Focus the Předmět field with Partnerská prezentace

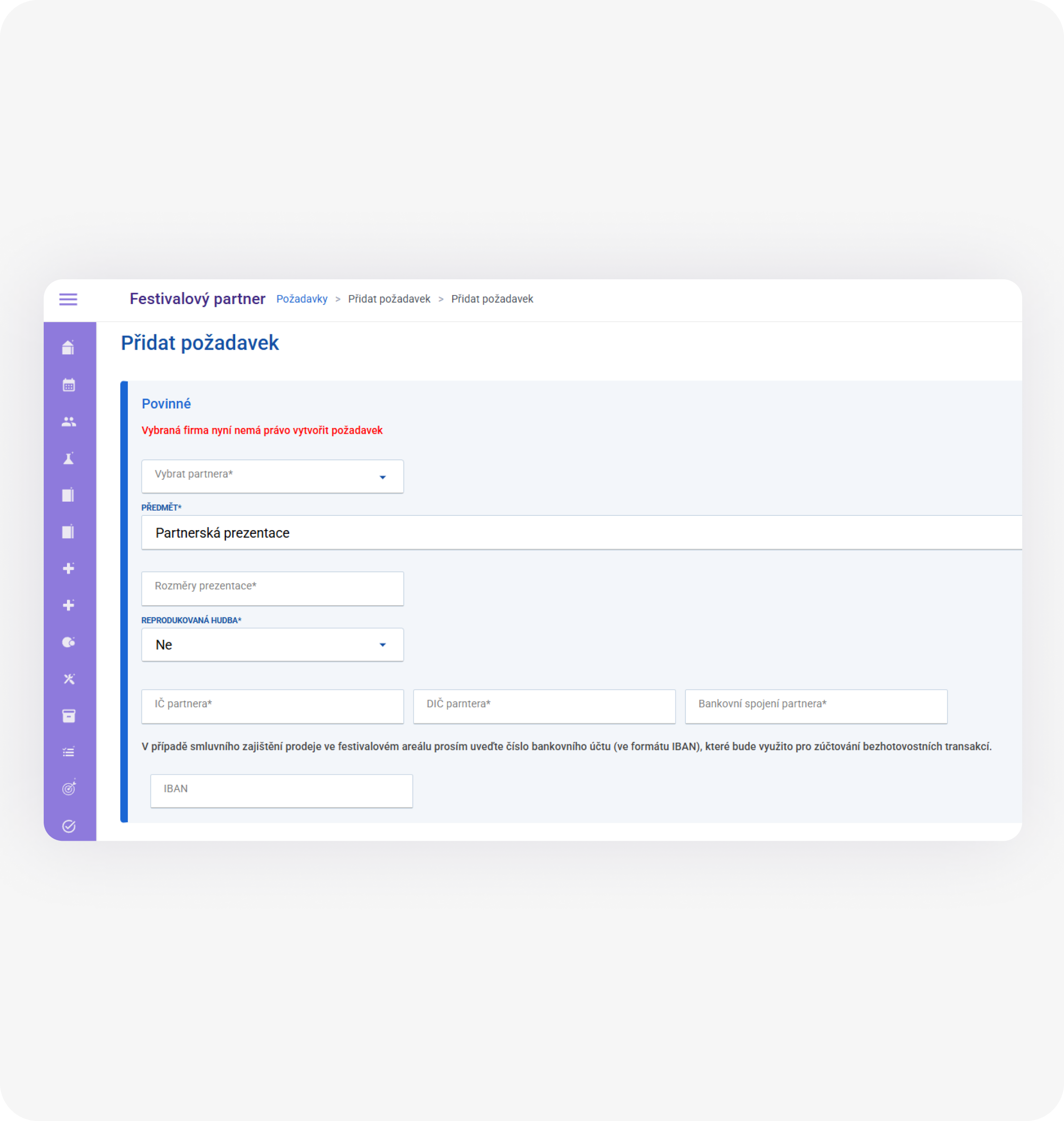coord(582,532)
